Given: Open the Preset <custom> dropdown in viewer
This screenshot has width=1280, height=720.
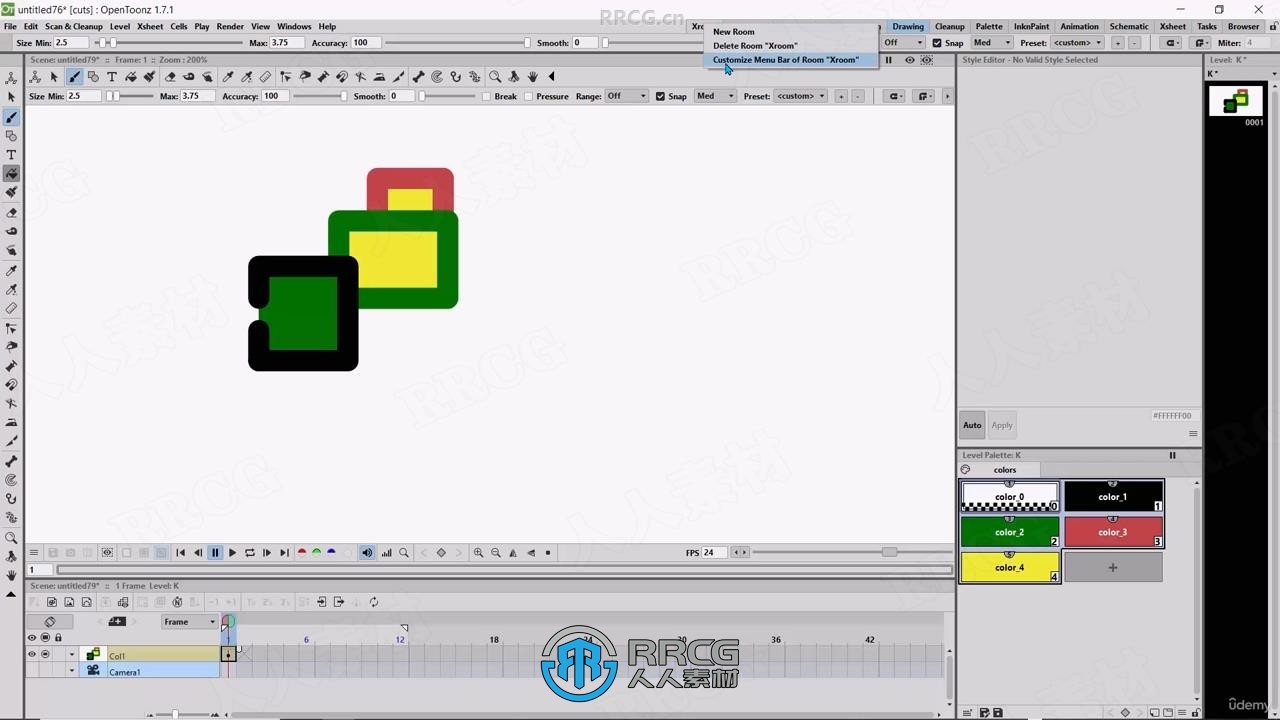Looking at the screenshot, I should 800,96.
